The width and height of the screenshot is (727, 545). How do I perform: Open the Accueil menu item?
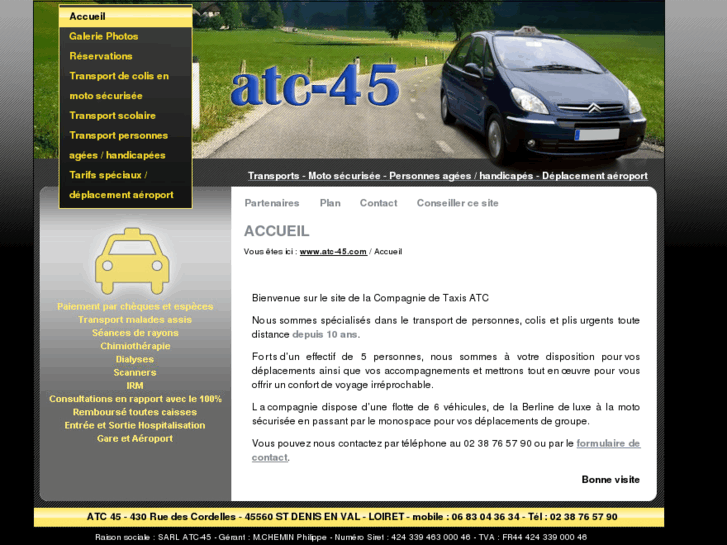click(x=126, y=17)
